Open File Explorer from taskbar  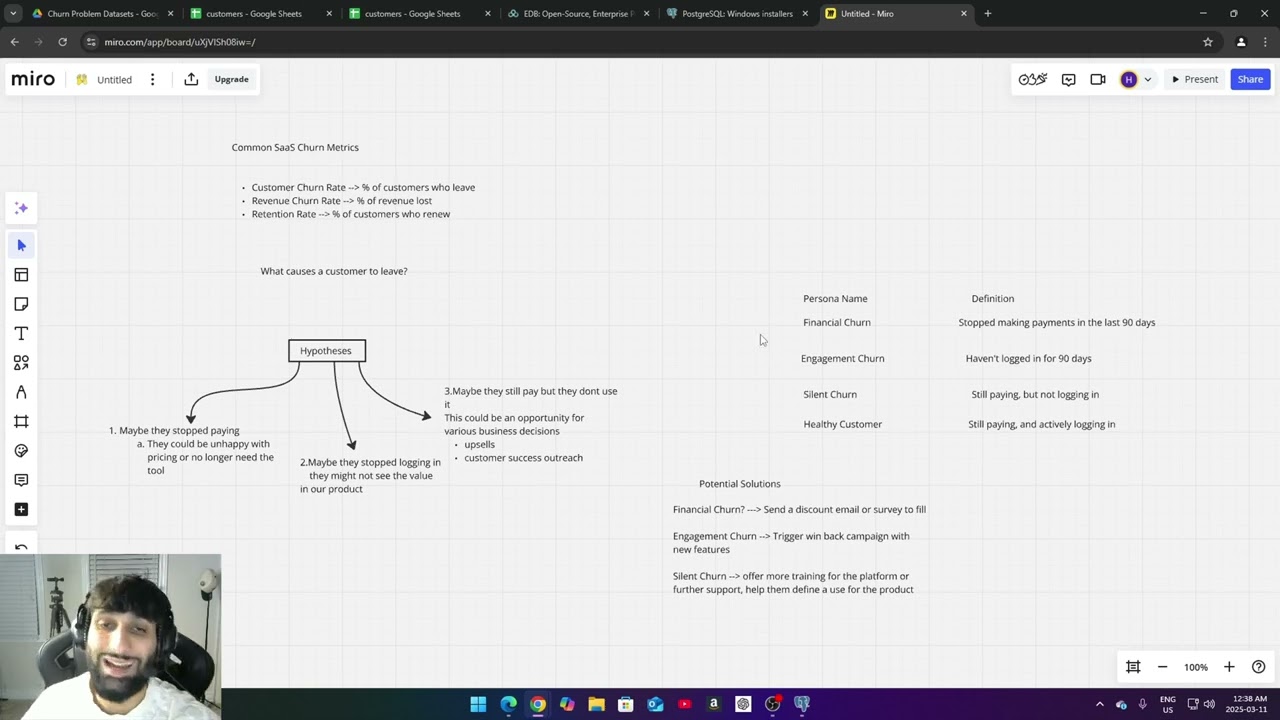point(596,704)
